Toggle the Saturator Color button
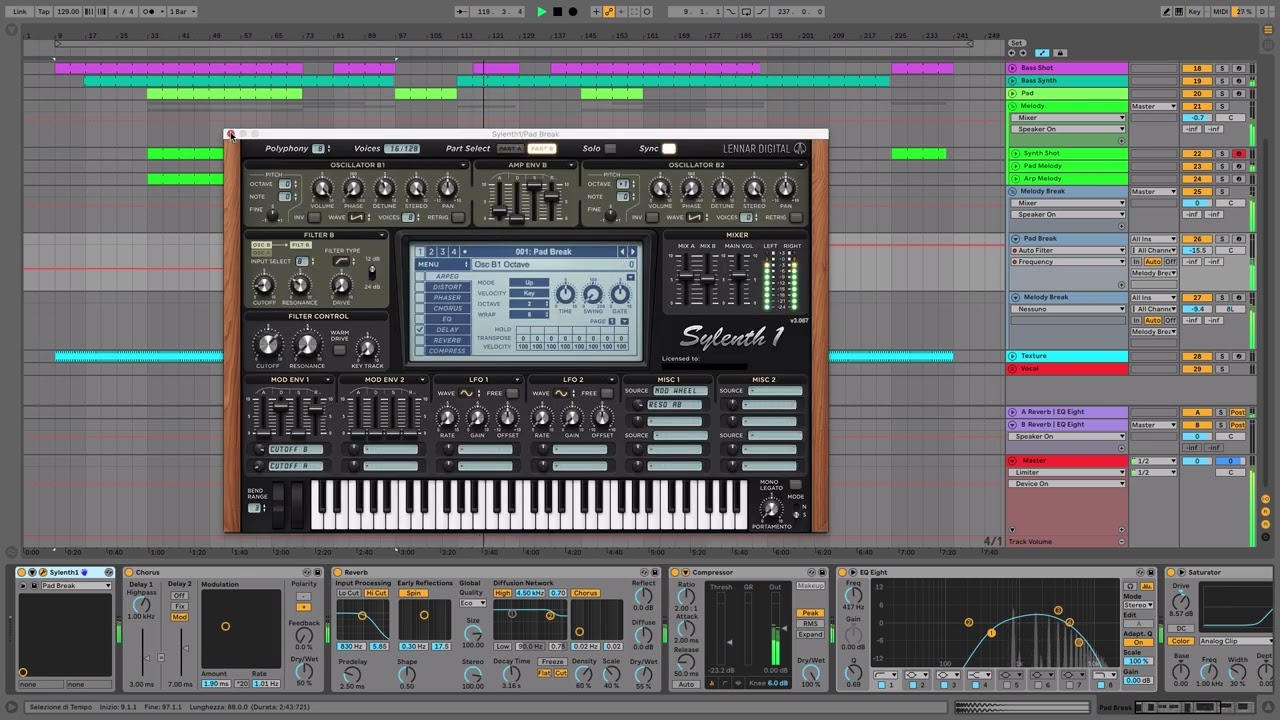The width and height of the screenshot is (1280, 720). pyautogui.click(x=1181, y=641)
